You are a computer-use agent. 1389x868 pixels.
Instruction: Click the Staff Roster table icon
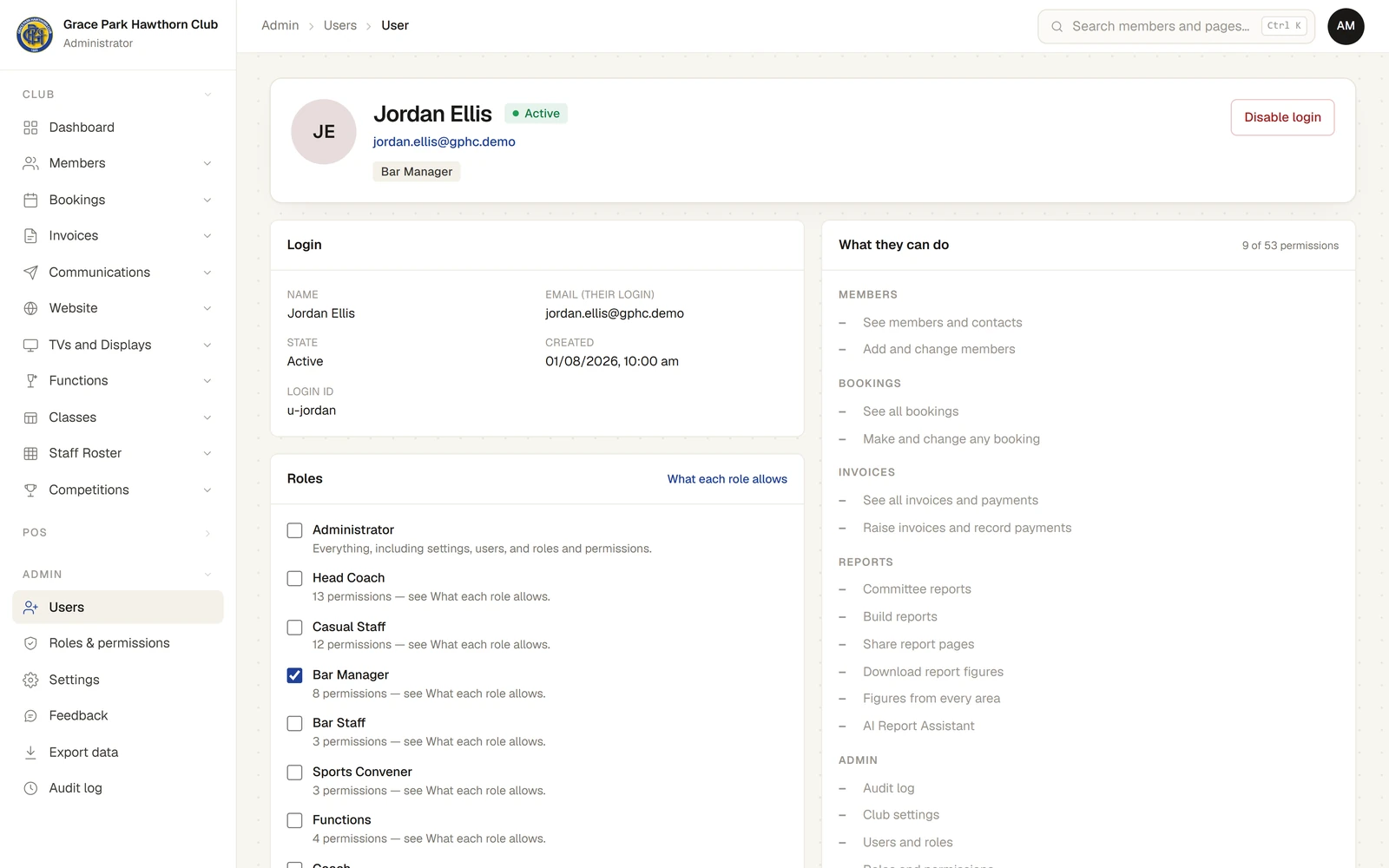coord(30,453)
